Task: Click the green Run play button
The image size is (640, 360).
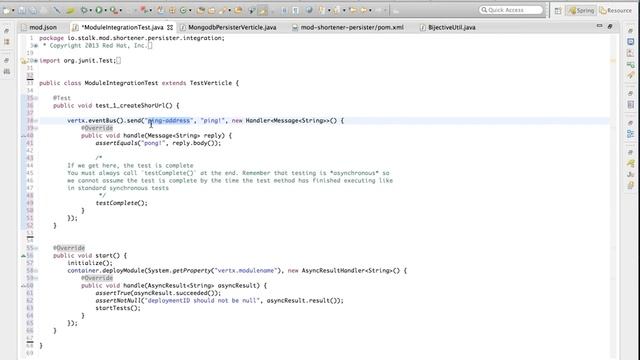Action: coord(99,10)
